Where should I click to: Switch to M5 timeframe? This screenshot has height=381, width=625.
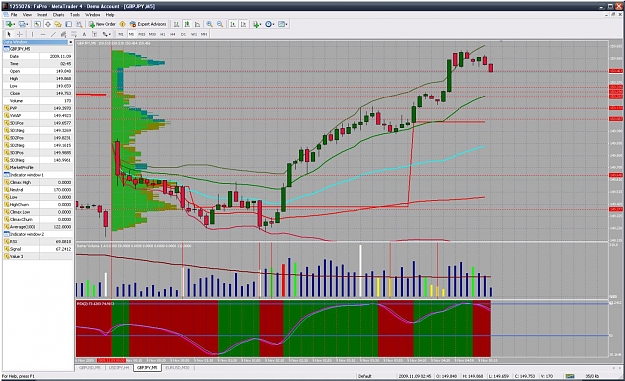coord(131,34)
